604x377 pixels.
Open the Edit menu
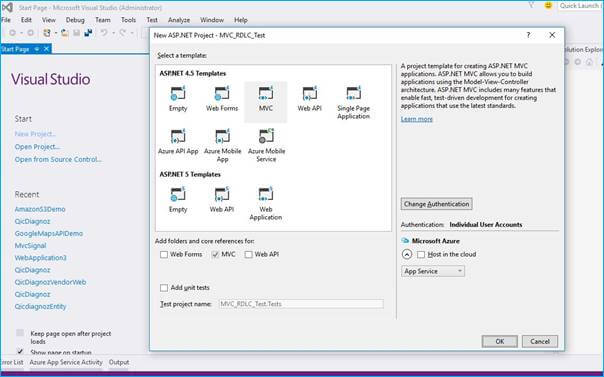(x=26, y=20)
